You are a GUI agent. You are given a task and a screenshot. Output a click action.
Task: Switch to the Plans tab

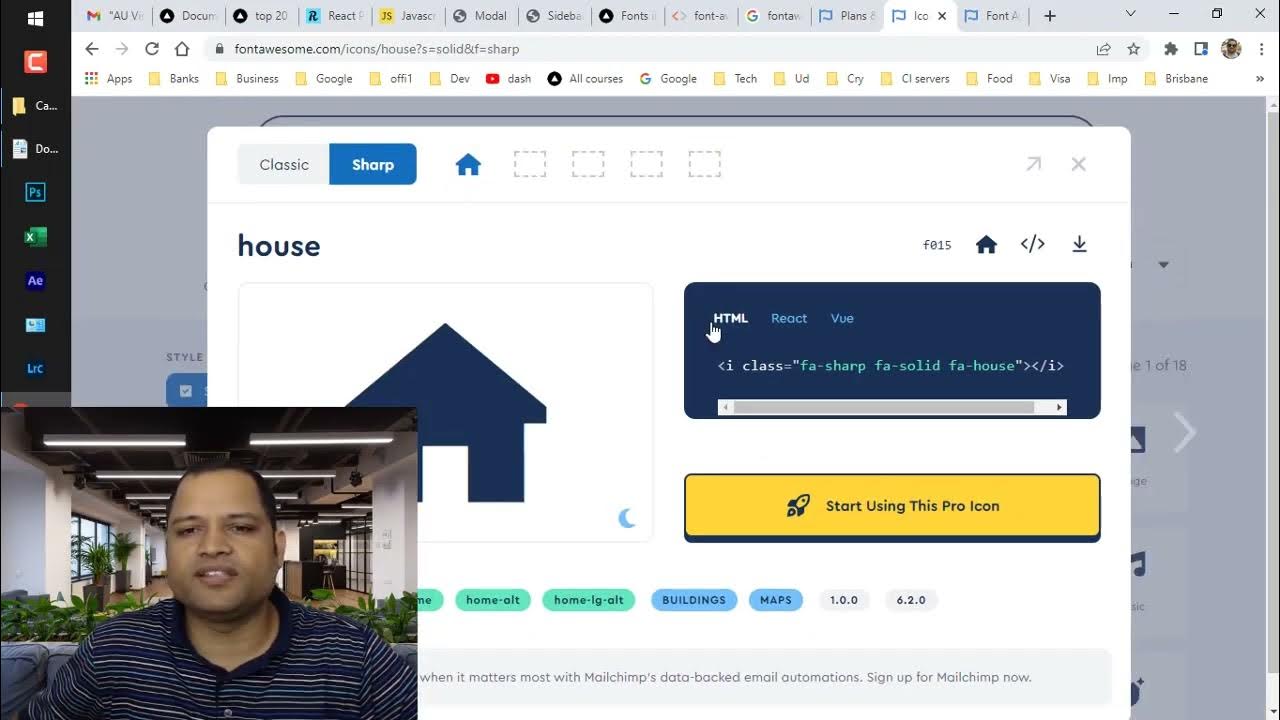(x=846, y=15)
